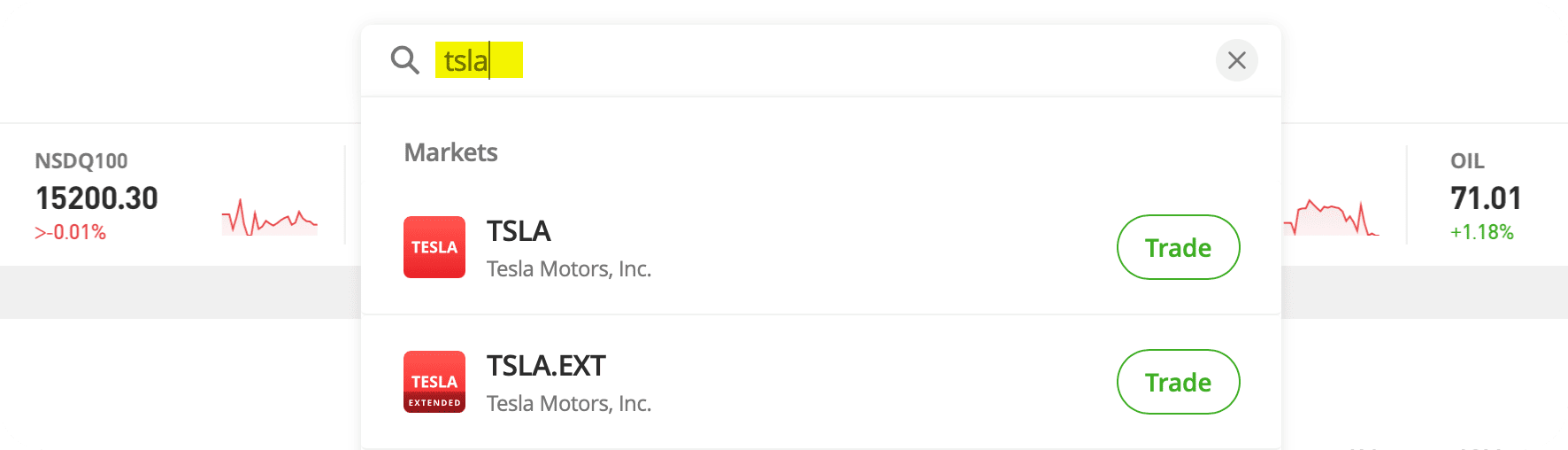
Task: Open the NSDQ100 index label
Action: tap(81, 161)
